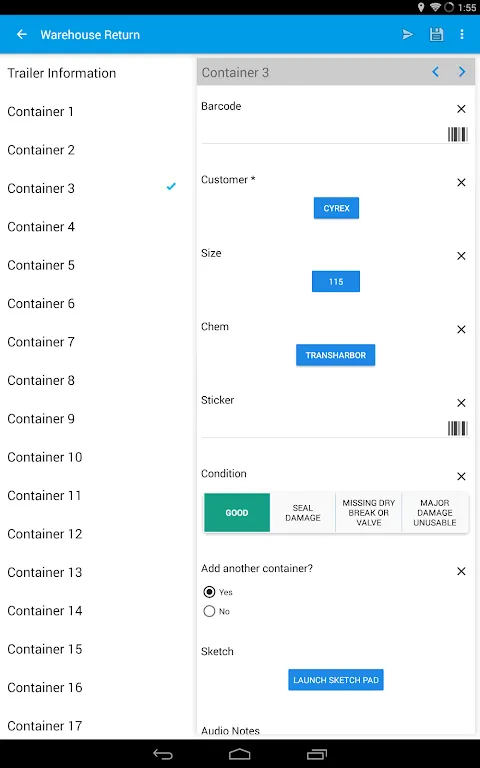Scan using the Sticker field barcode icon
The image size is (480, 768).
[457, 428]
